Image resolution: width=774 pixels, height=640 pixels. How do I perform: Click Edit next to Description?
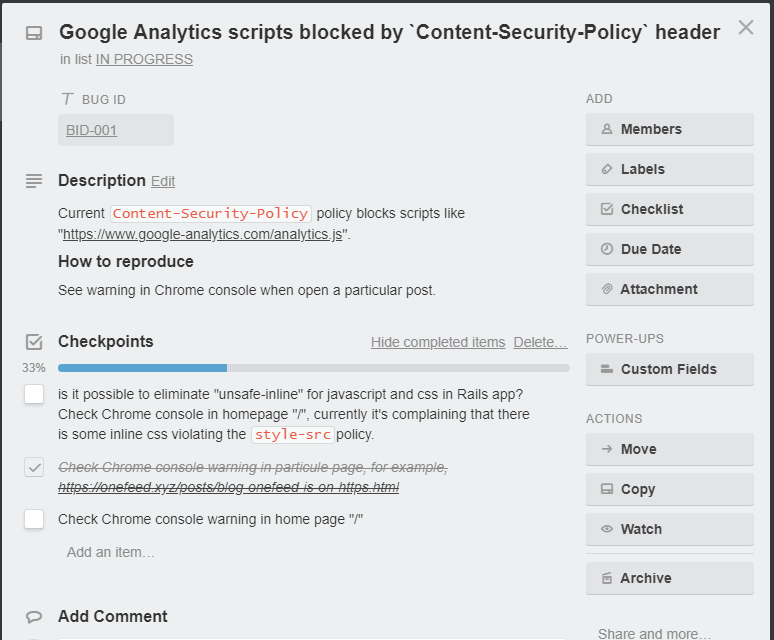[163, 181]
